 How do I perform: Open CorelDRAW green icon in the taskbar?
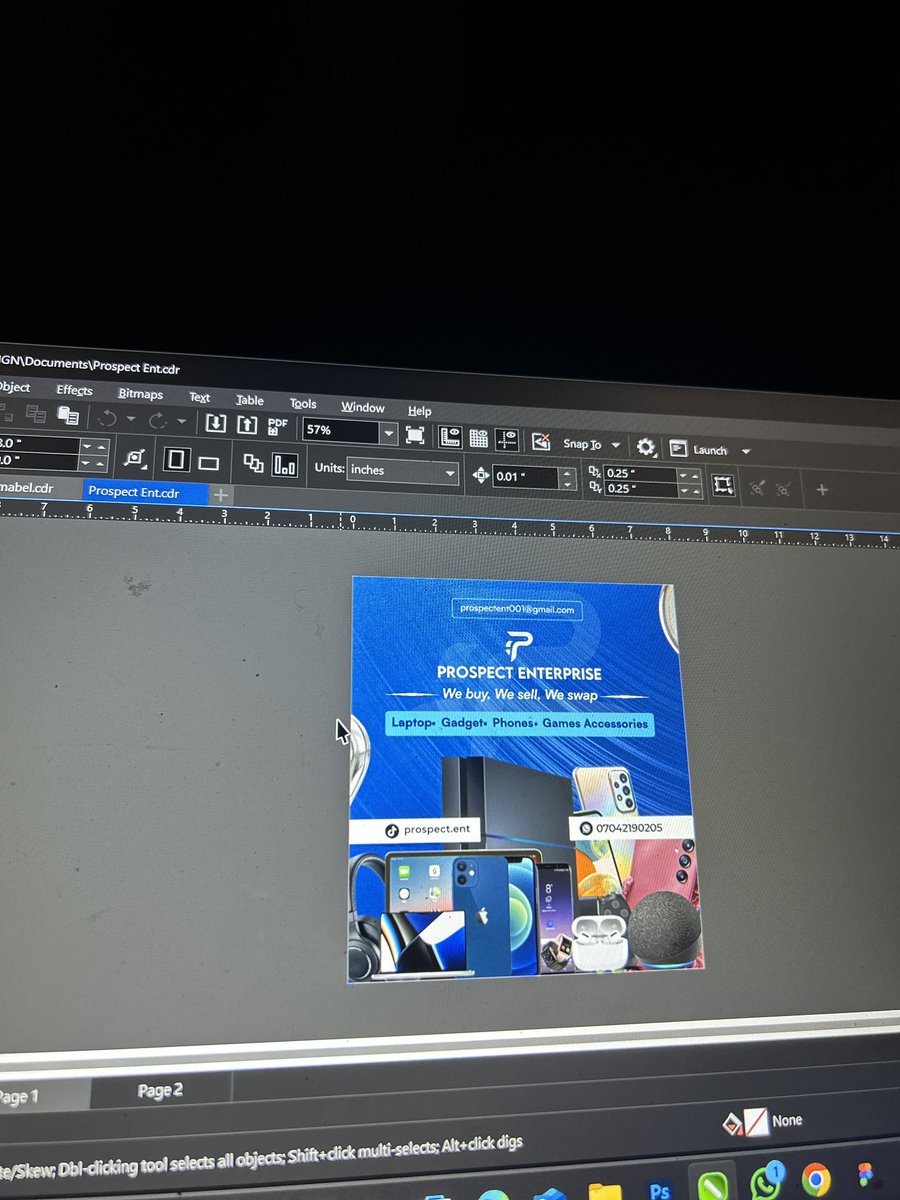pyautogui.click(x=713, y=1186)
